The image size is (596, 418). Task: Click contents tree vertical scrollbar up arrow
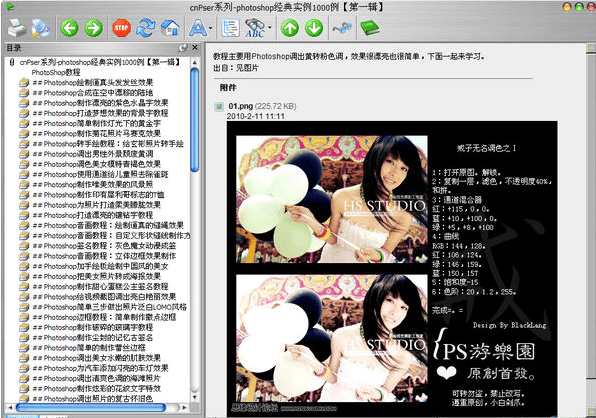pos(195,62)
